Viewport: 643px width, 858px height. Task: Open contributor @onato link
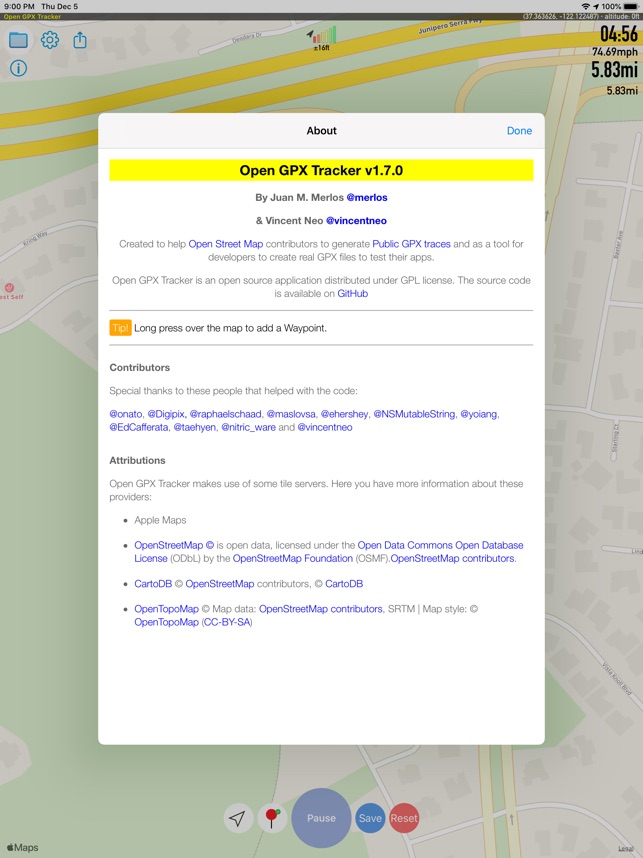(x=126, y=414)
